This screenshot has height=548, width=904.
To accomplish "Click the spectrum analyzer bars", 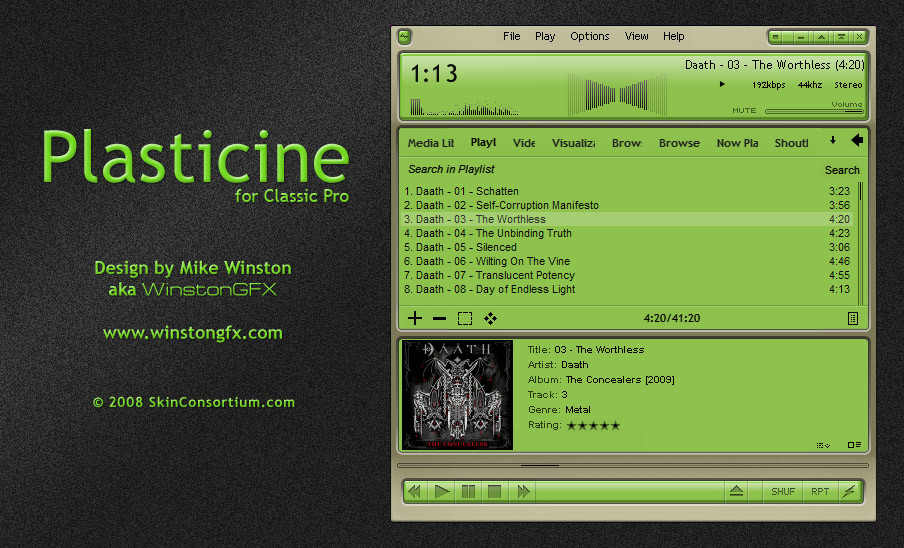I will (x=464, y=107).
